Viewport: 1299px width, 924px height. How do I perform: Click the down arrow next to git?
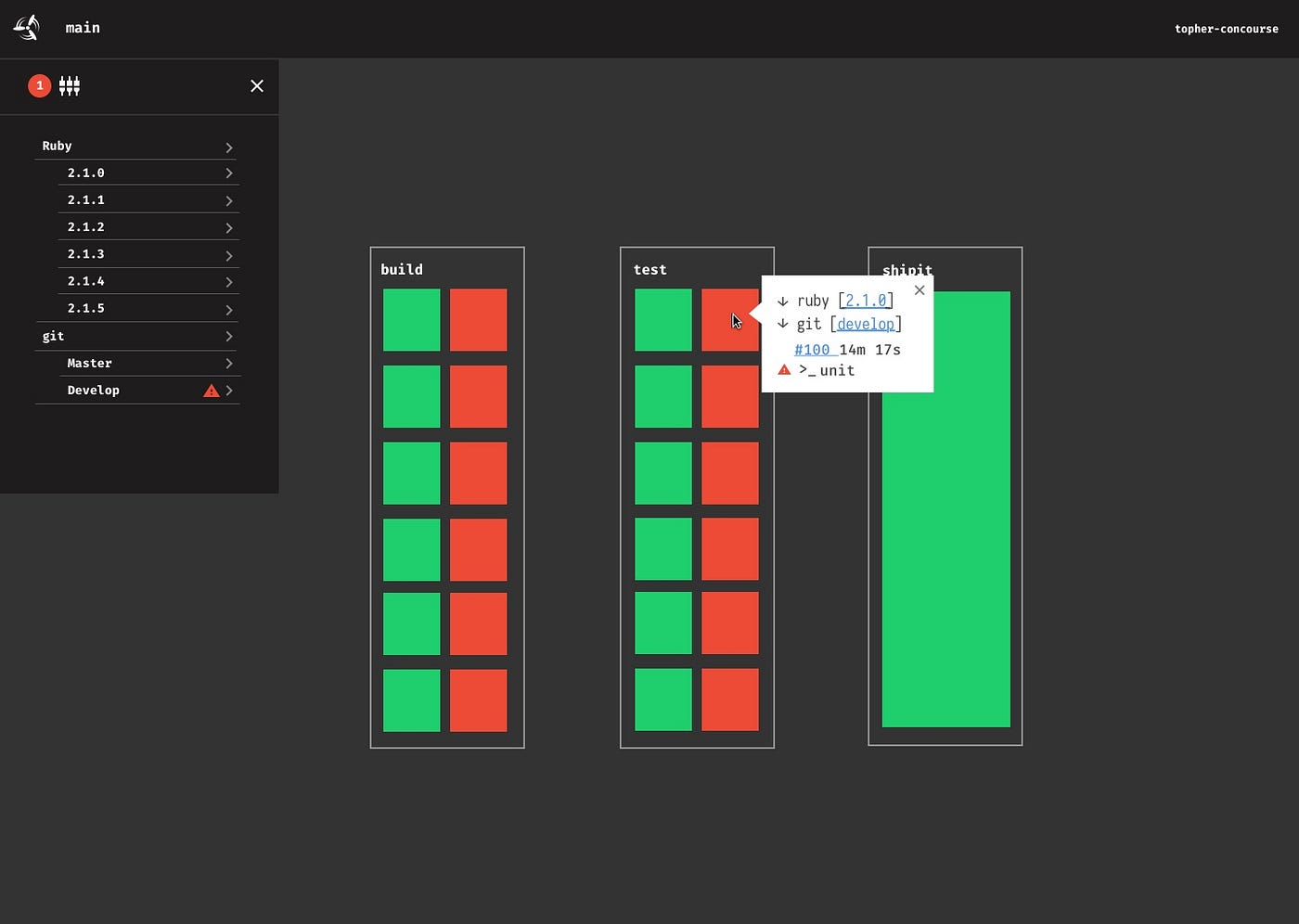coord(783,324)
